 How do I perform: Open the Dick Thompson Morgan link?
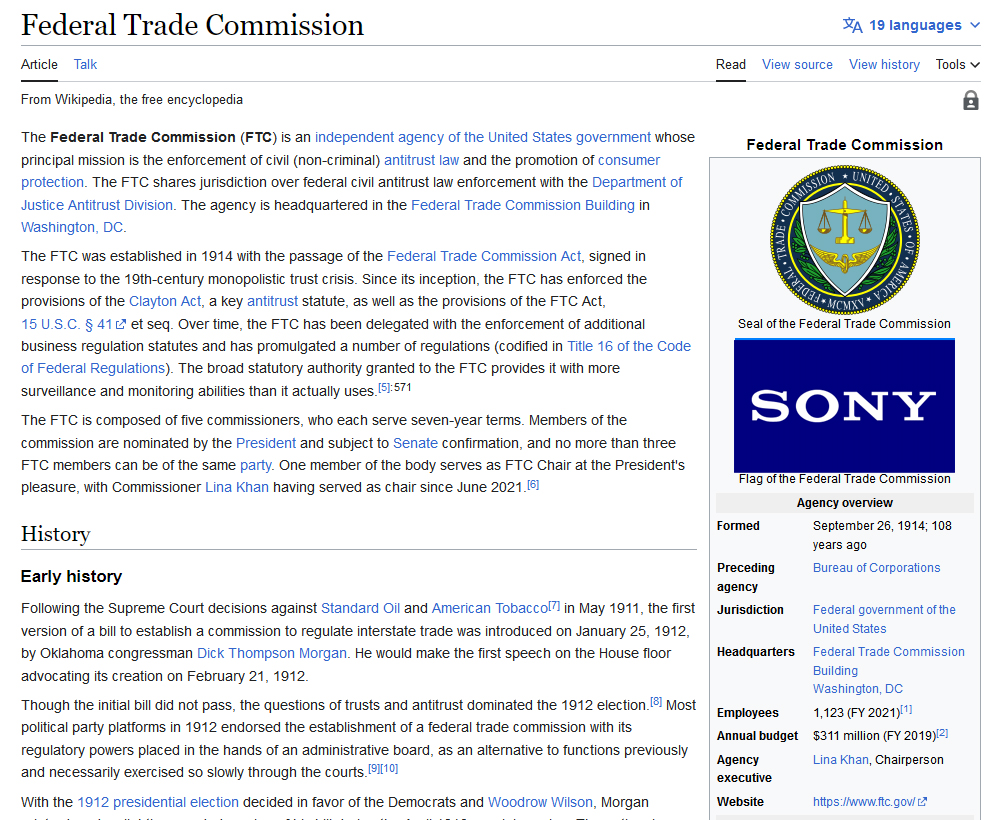[272, 653]
